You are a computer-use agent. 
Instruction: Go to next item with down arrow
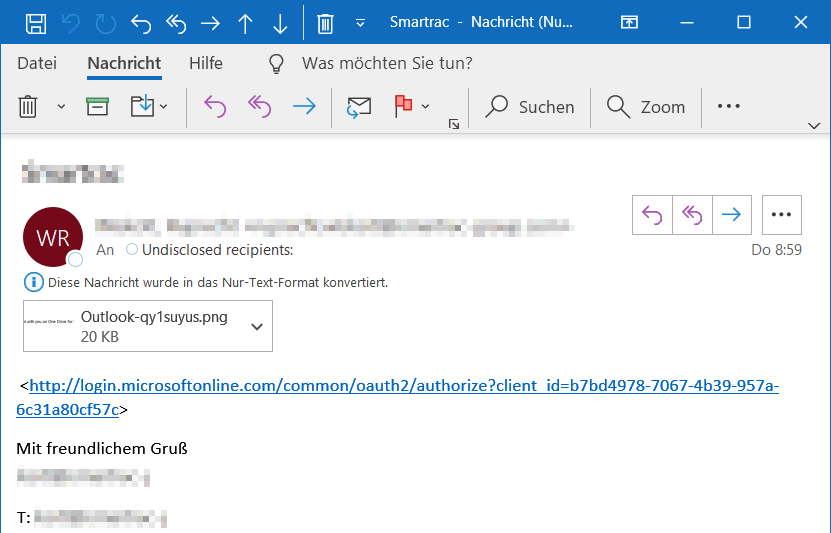click(x=280, y=24)
